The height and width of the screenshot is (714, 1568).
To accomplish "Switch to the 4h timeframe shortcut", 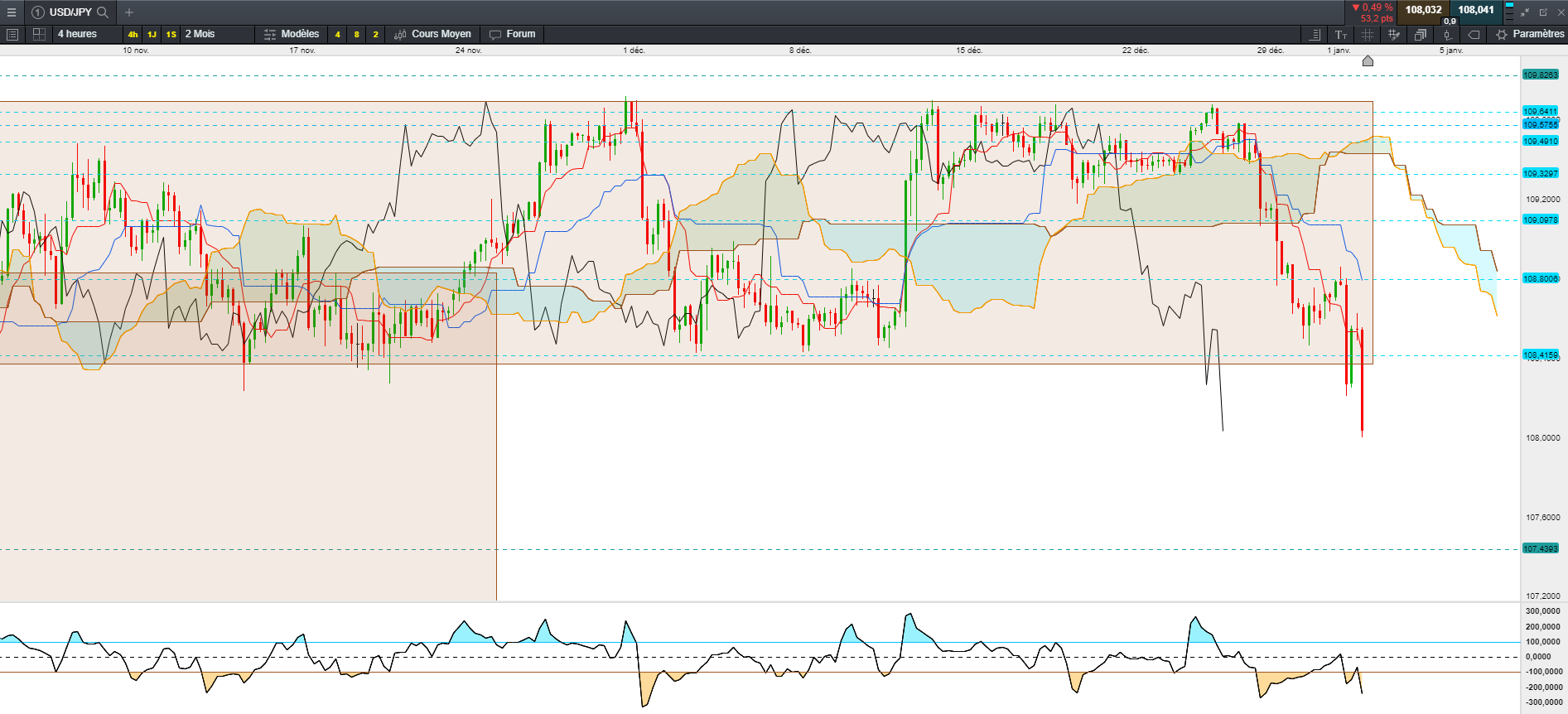I will [x=133, y=34].
